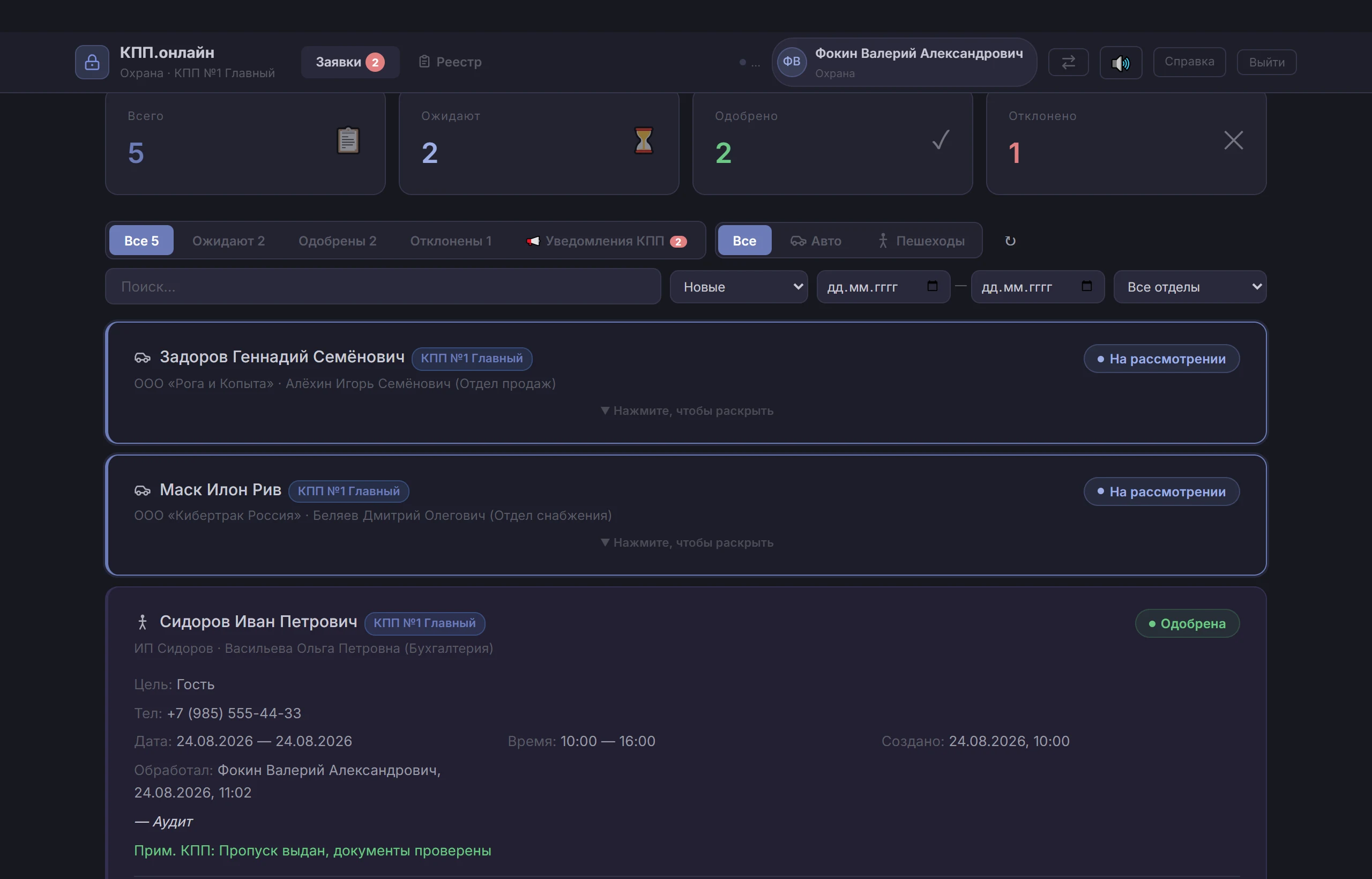Refresh the requests list

click(1010, 241)
